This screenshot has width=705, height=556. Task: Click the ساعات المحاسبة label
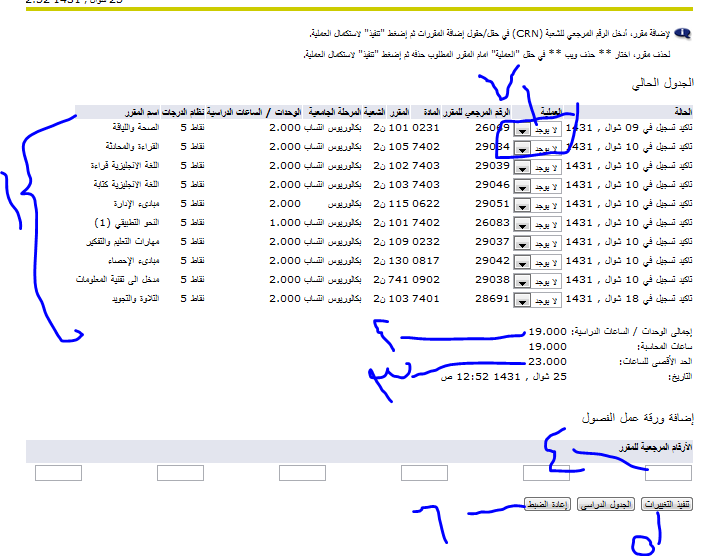tap(665, 347)
